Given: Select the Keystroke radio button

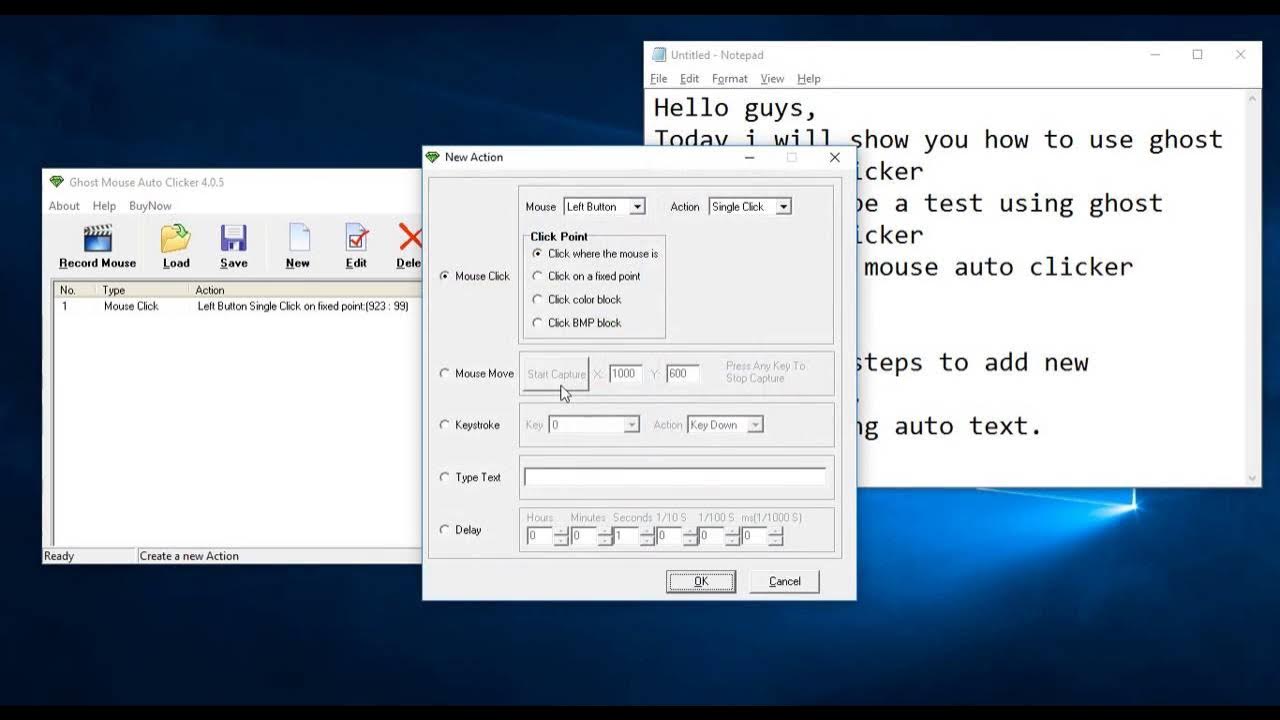Looking at the screenshot, I should tap(445, 425).
